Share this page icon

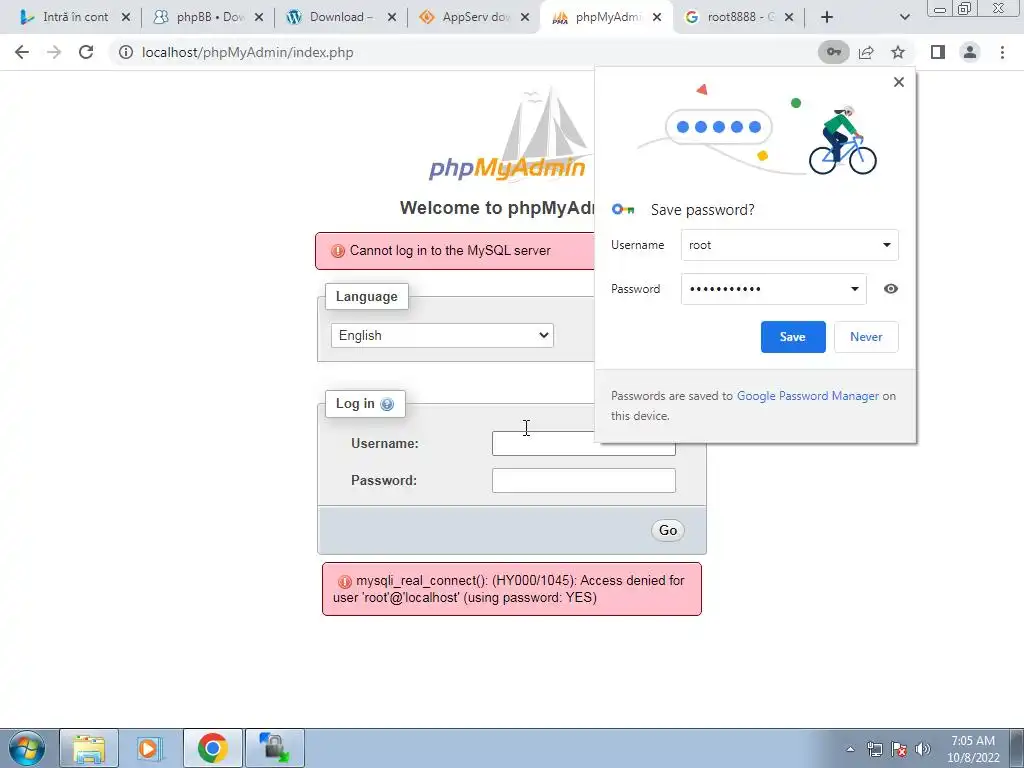(866, 52)
